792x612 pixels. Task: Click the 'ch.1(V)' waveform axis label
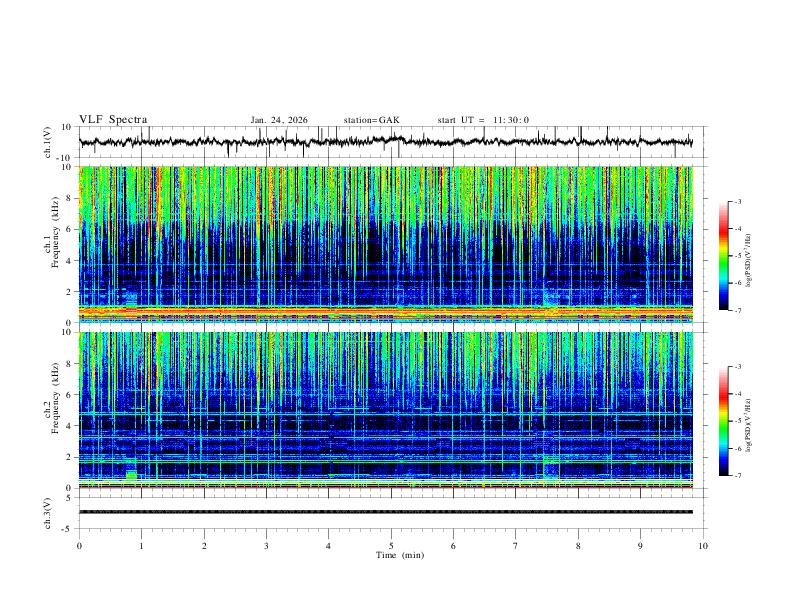coord(48,142)
